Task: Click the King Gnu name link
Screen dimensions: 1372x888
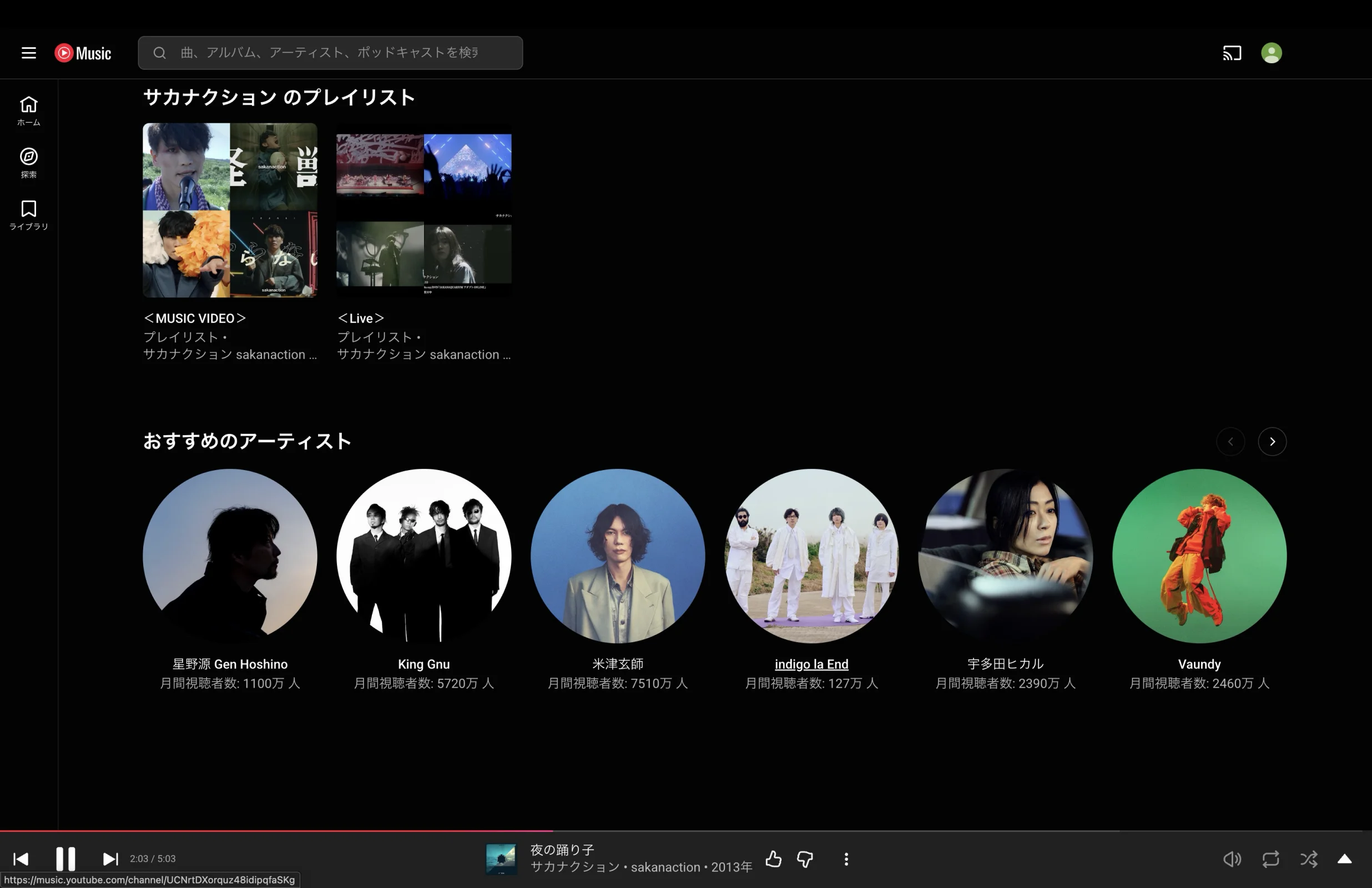Action: pos(423,664)
